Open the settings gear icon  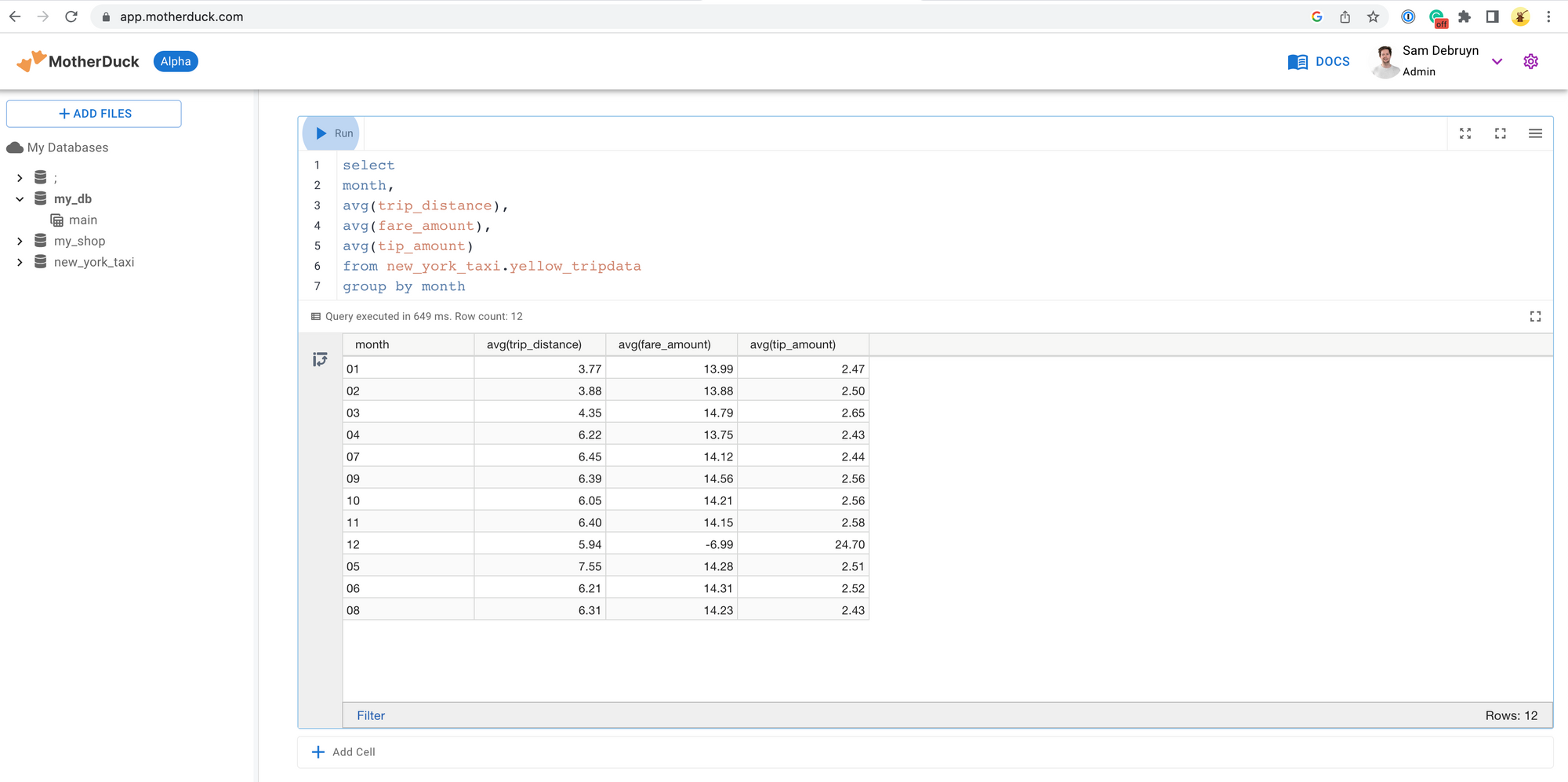tap(1530, 61)
